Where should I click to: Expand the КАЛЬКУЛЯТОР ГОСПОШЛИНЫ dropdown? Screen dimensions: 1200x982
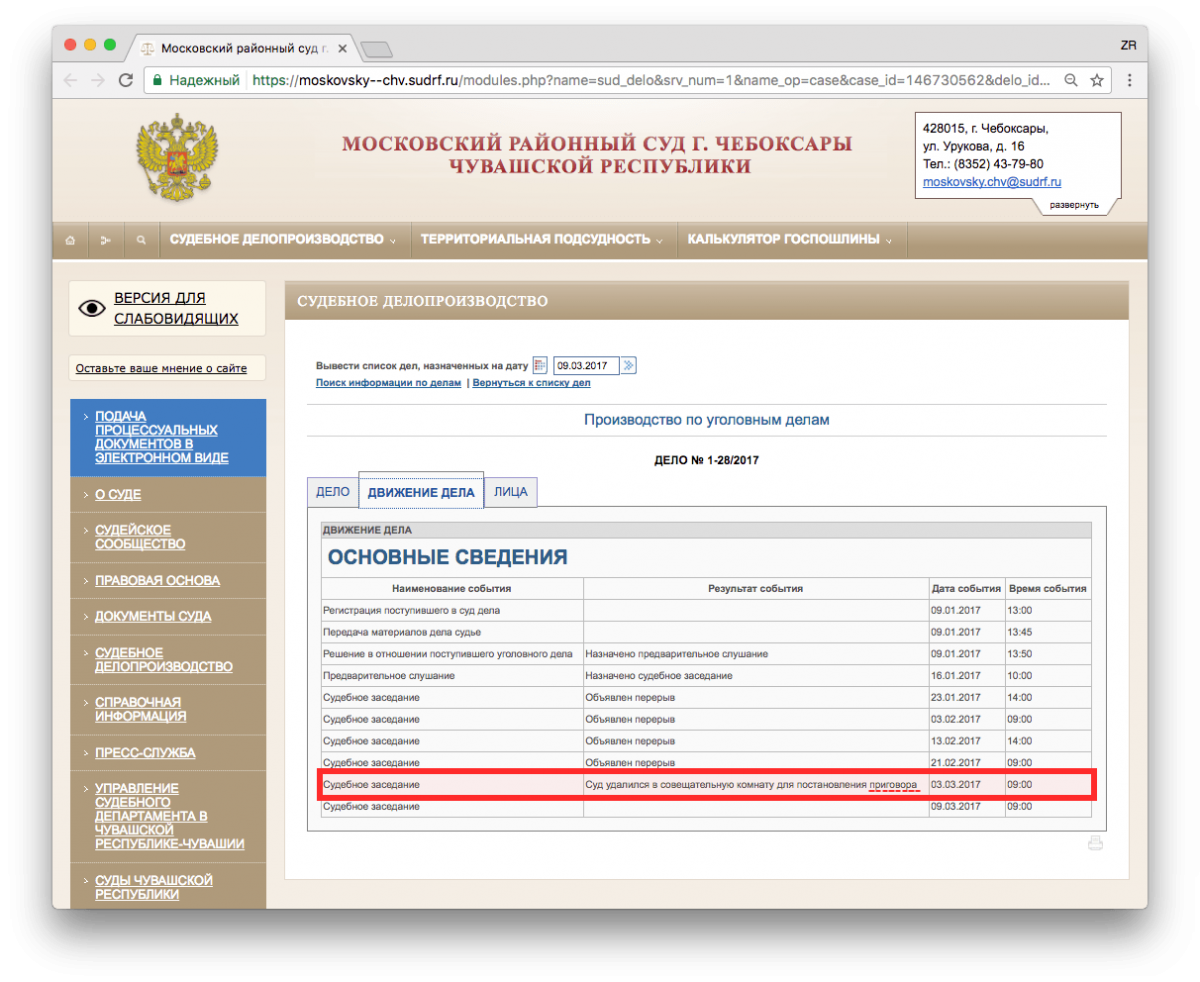click(789, 240)
